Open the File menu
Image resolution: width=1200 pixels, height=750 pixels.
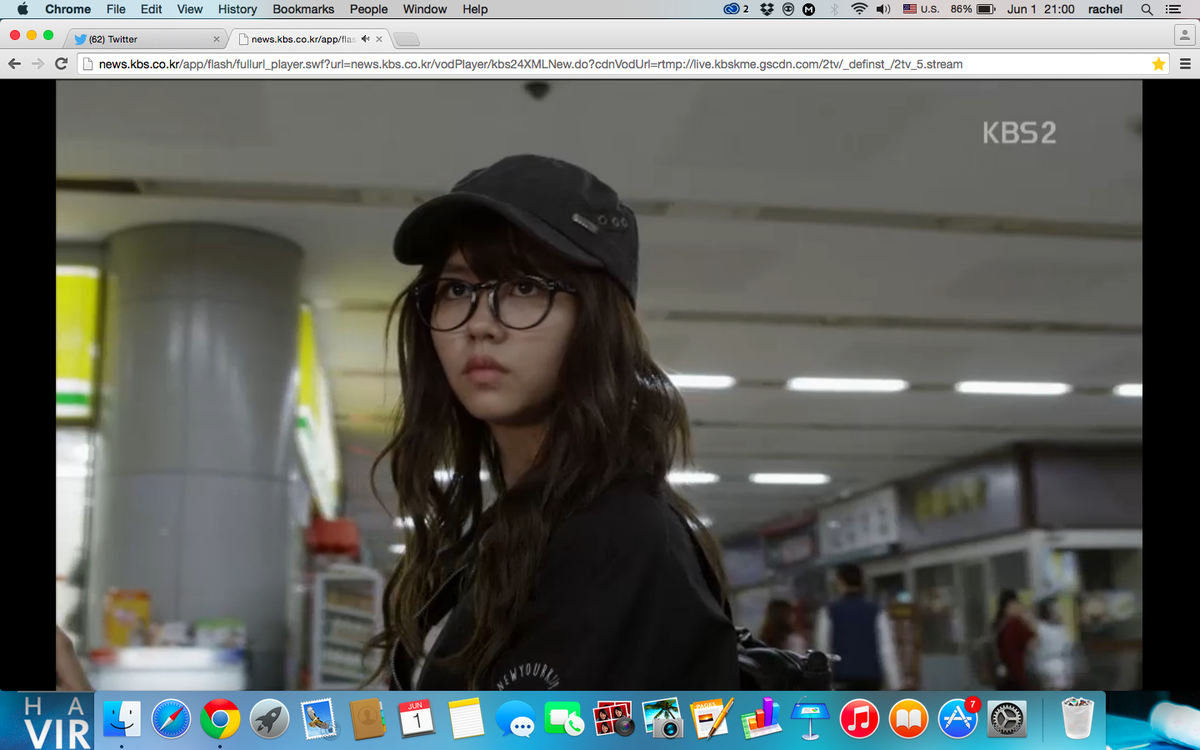tap(116, 9)
